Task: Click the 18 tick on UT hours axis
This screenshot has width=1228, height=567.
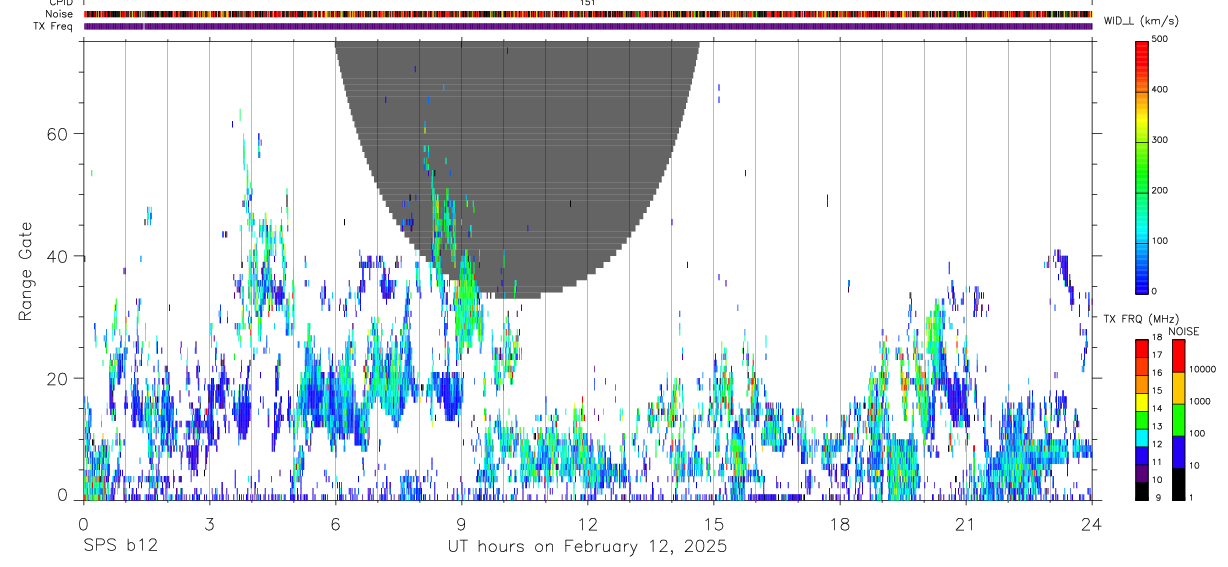Action: 840,525
